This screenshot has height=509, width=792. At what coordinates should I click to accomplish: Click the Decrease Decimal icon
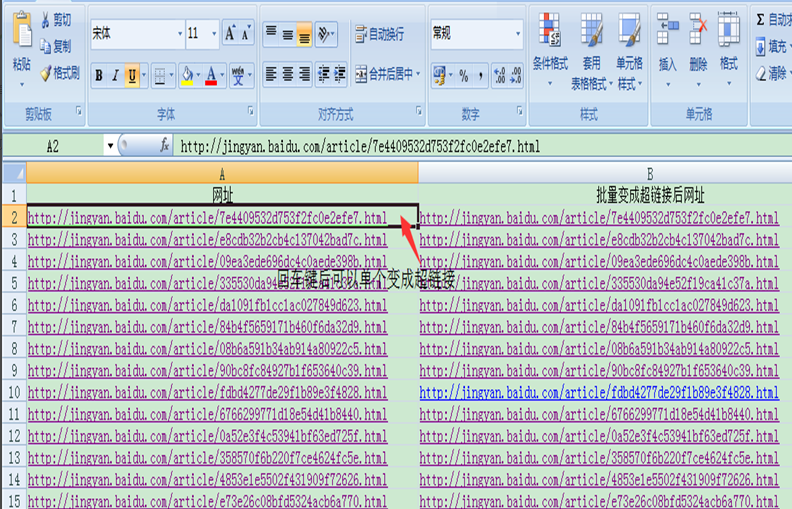pyautogui.click(x=516, y=76)
